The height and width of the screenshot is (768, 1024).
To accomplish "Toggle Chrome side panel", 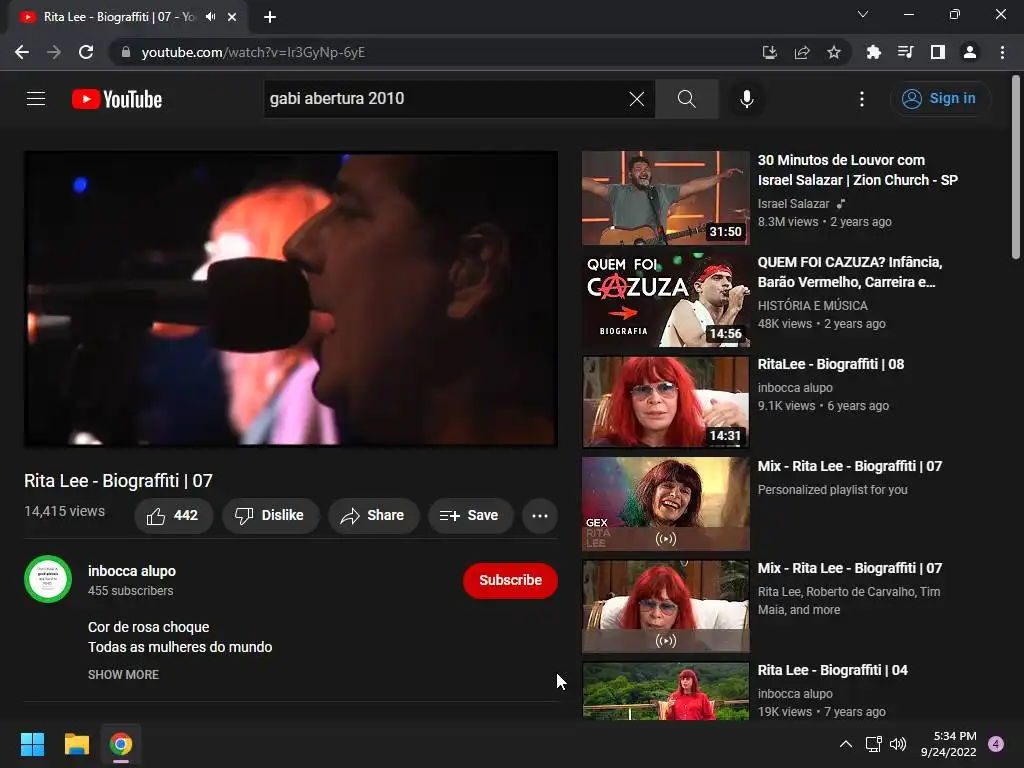I will click(x=937, y=52).
